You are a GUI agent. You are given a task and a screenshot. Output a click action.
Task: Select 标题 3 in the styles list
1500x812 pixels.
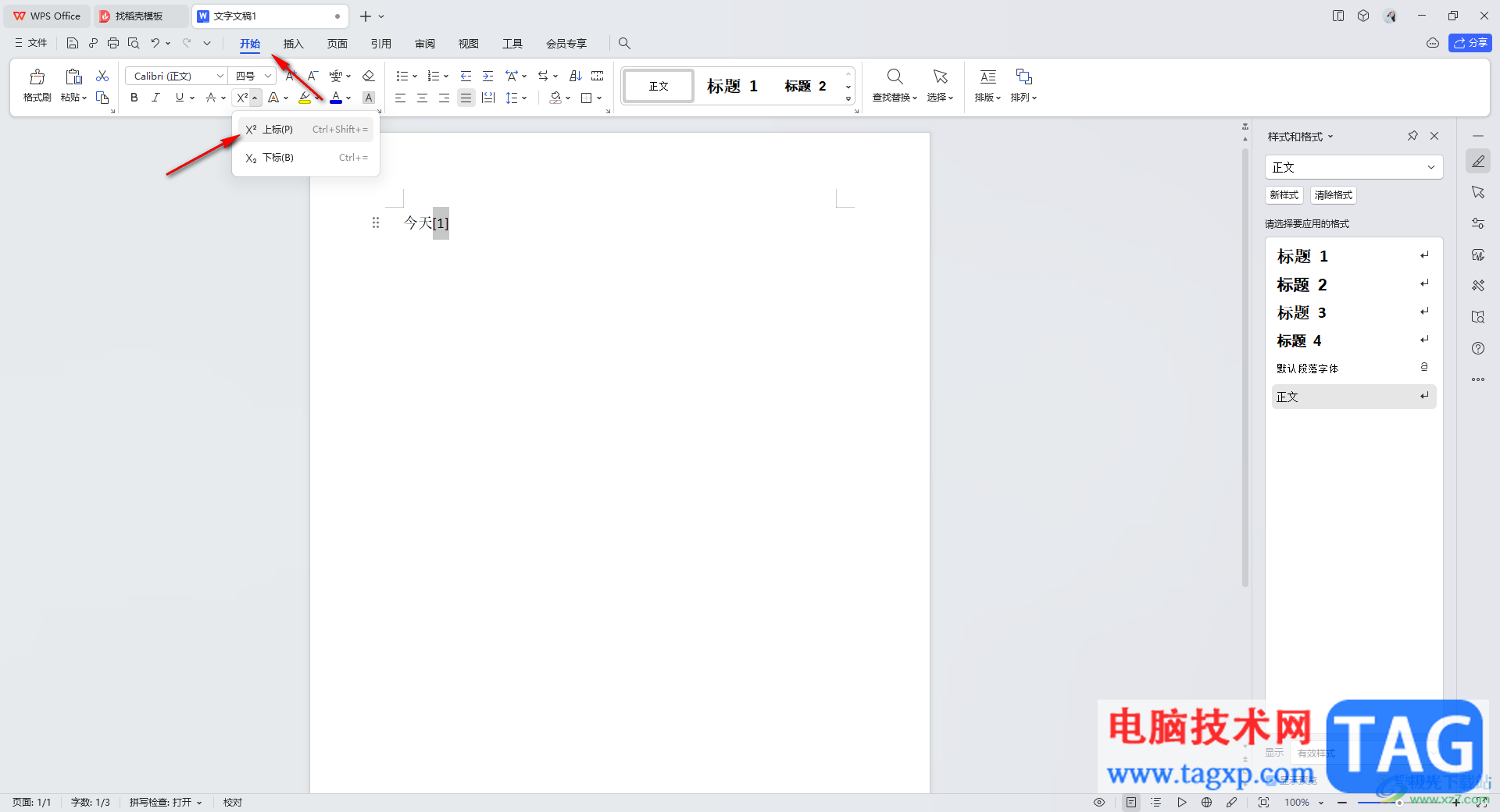point(1354,312)
